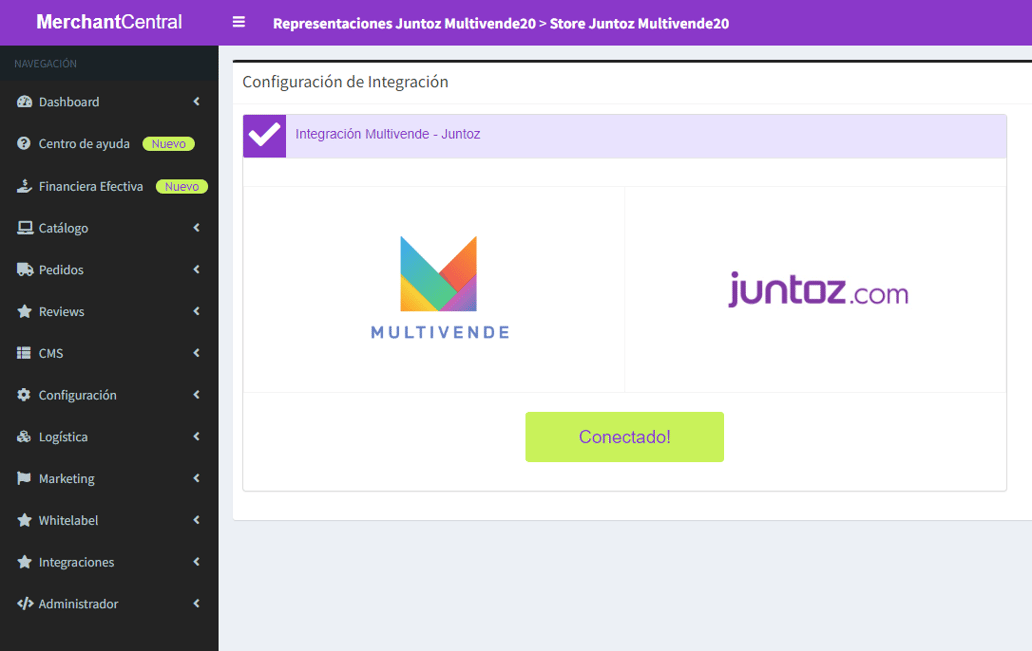
Task: Click the Reviews star icon
Action: [24, 311]
